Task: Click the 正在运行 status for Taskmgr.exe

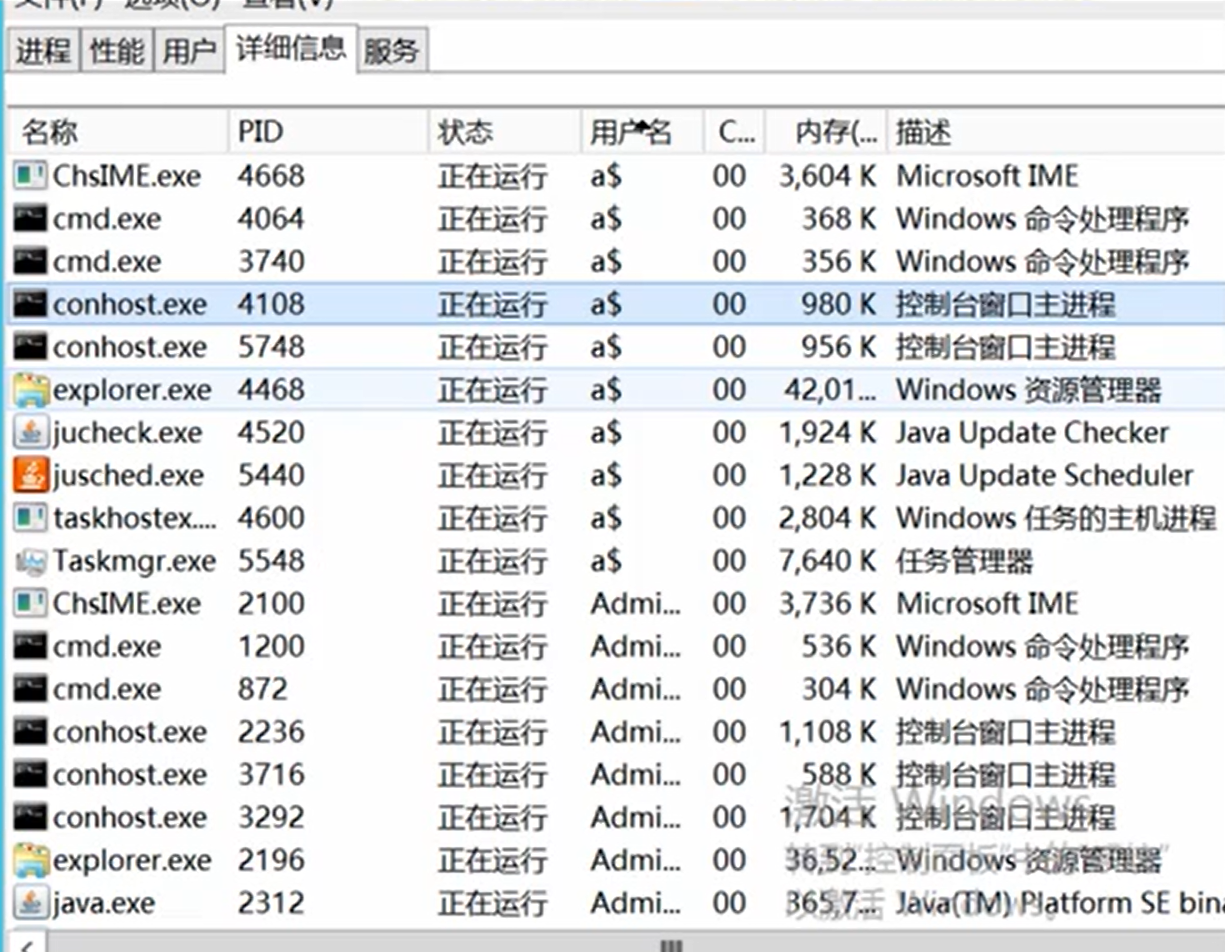Action: 492,561
